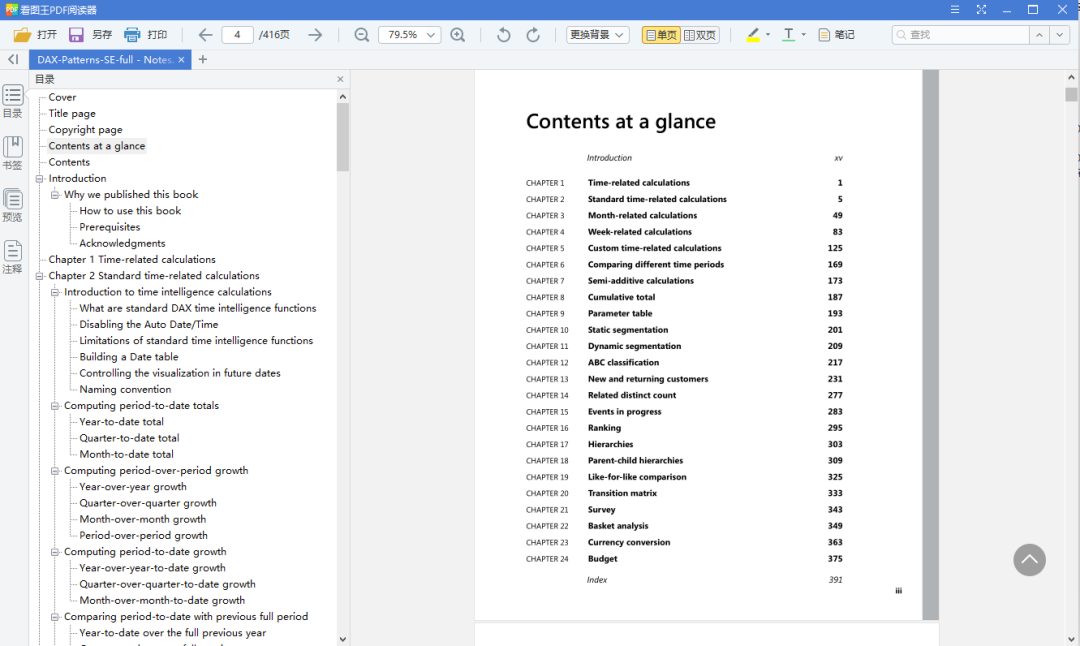Image resolution: width=1080 pixels, height=646 pixels.
Task: Click the Print icon in toolbar
Action: (x=132, y=35)
